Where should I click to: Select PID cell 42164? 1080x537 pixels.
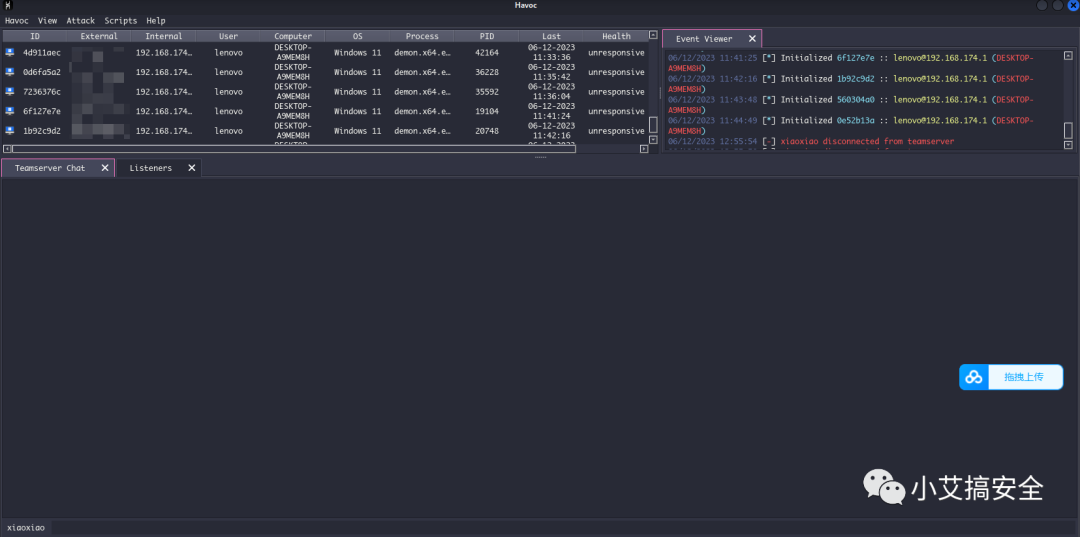[487, 52]
